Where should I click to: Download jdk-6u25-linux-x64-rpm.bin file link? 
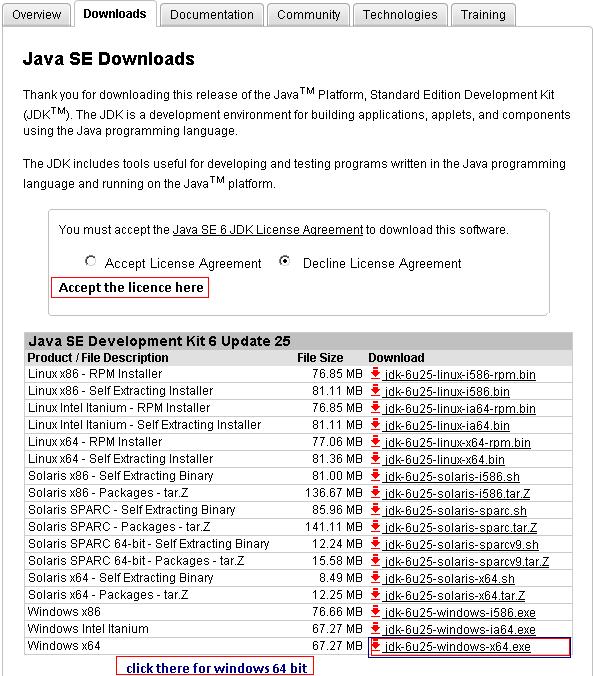click(458, 443)
